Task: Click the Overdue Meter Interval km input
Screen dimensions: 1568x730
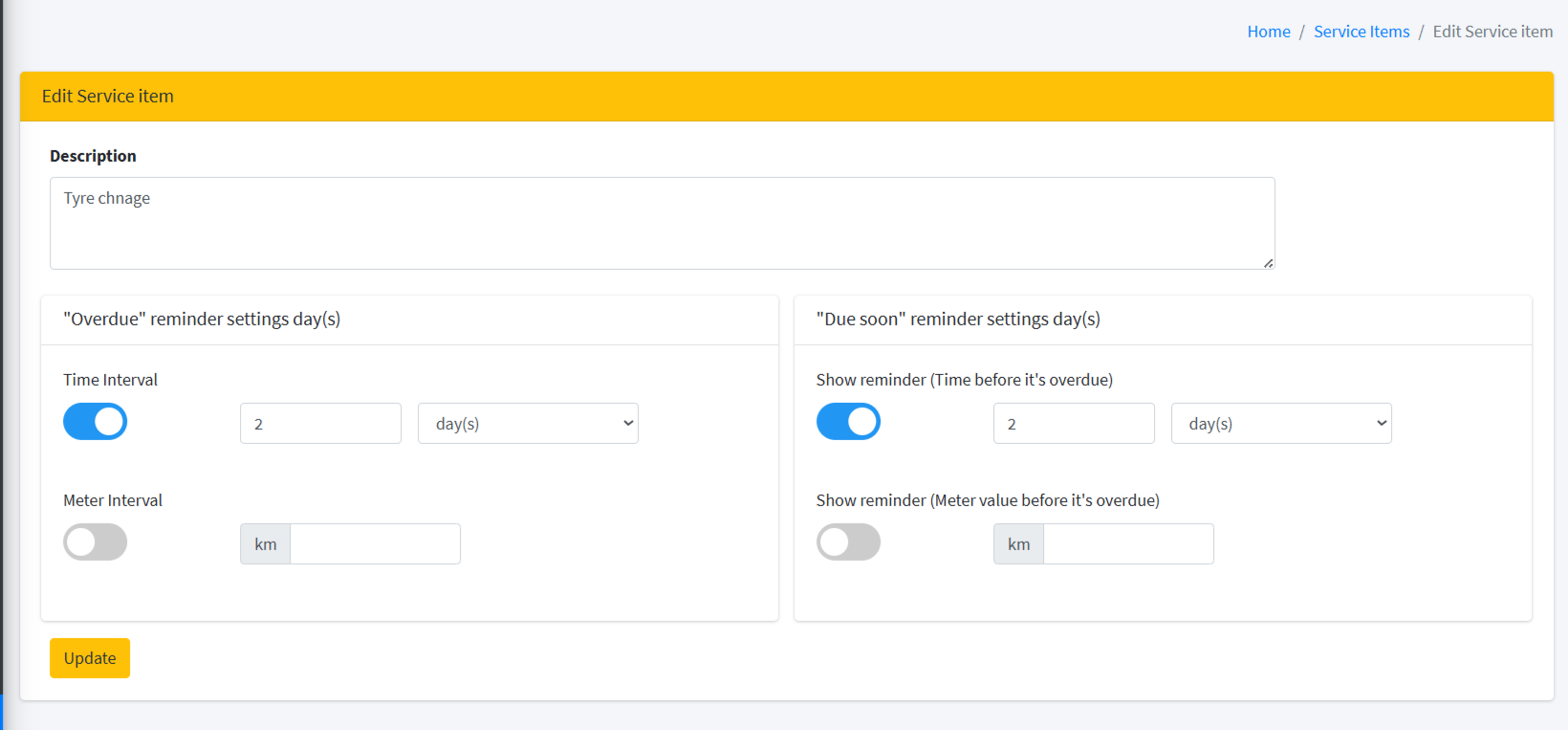Action: (x=375, y=544)
